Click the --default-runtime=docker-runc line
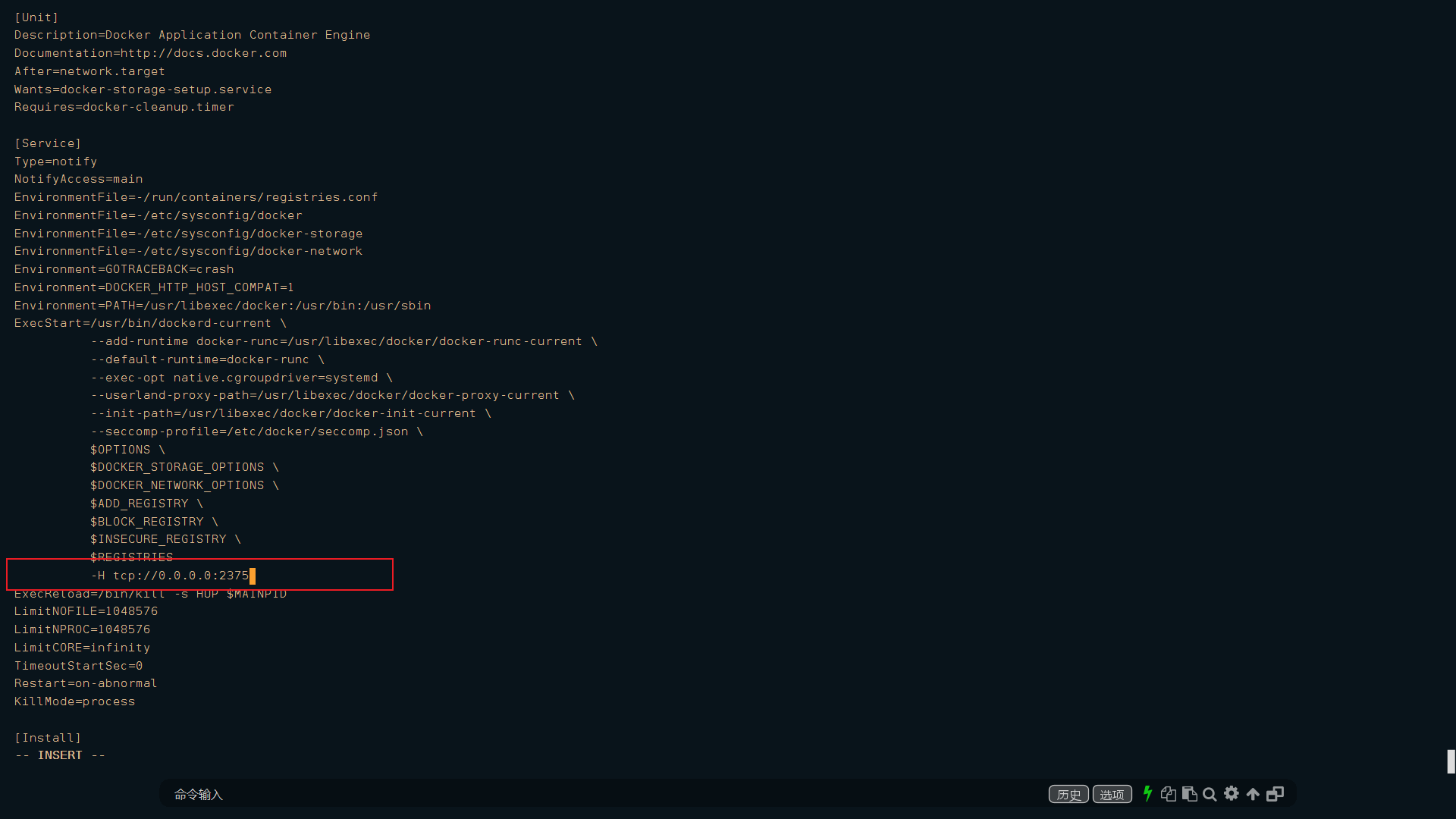This screenshot has height=819, width=1456. point(207,359)
